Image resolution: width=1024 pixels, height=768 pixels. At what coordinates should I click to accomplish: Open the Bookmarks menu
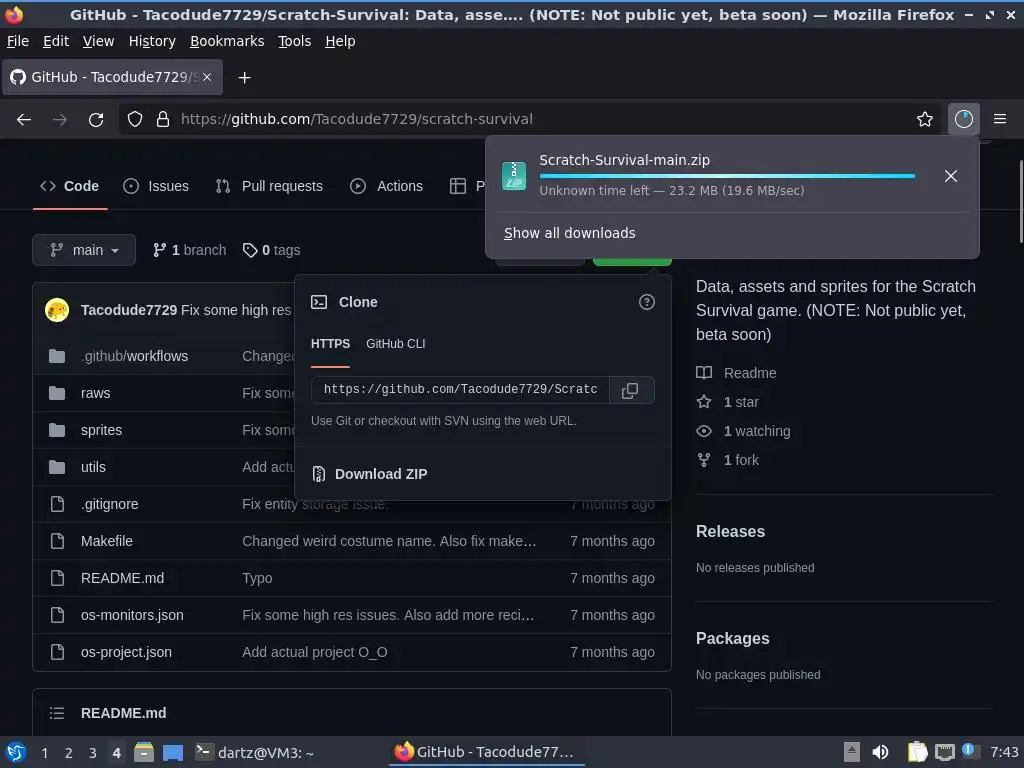click(x=227, y=41)
